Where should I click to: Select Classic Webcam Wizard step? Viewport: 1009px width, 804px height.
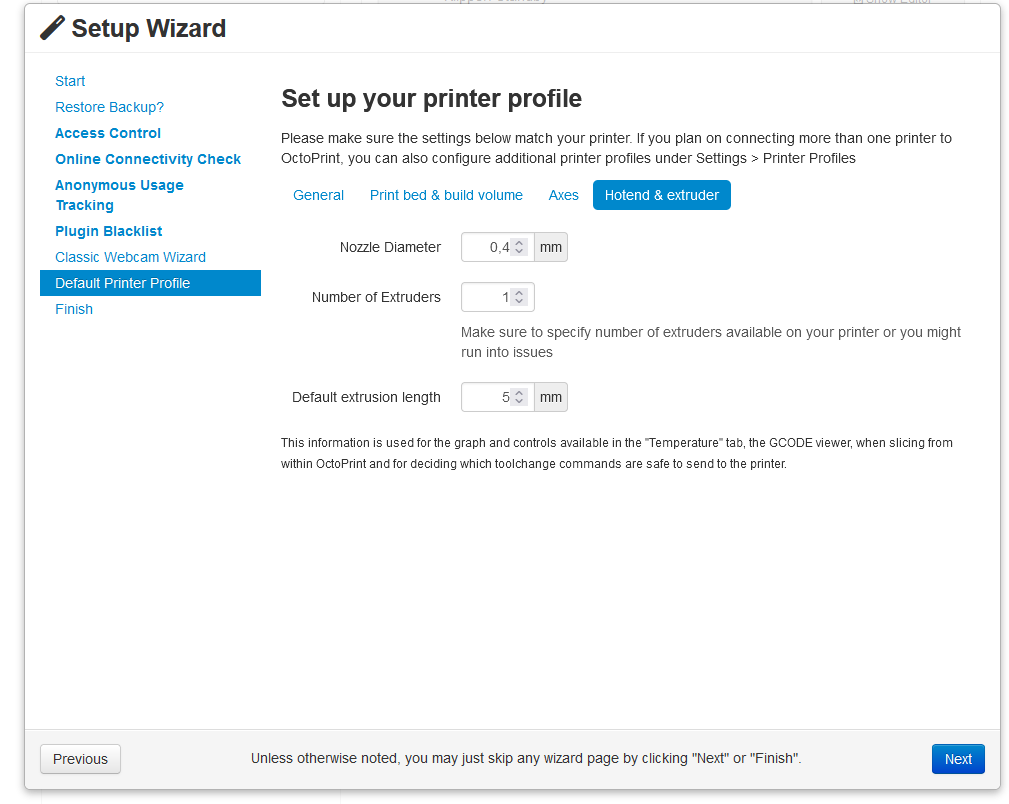click(x=130, y=257)
